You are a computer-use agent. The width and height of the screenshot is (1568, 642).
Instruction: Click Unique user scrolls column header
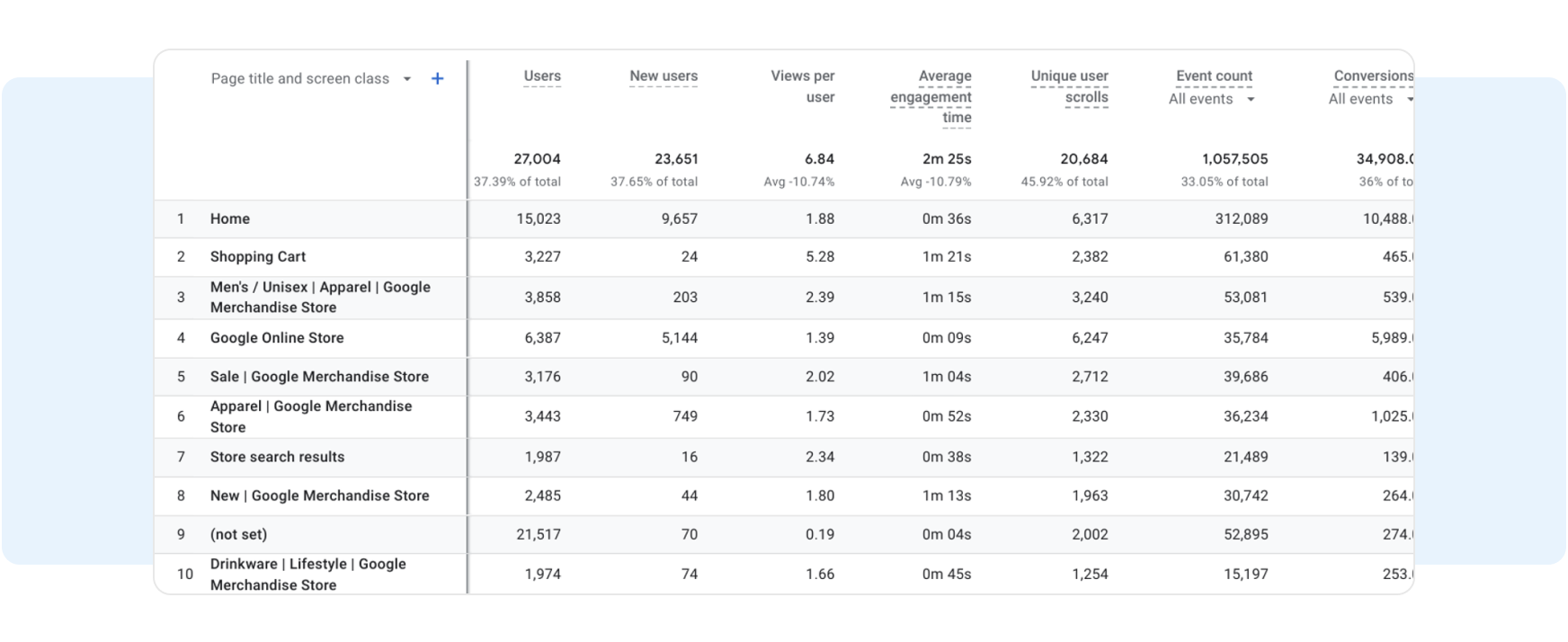tap(1069, 86)
